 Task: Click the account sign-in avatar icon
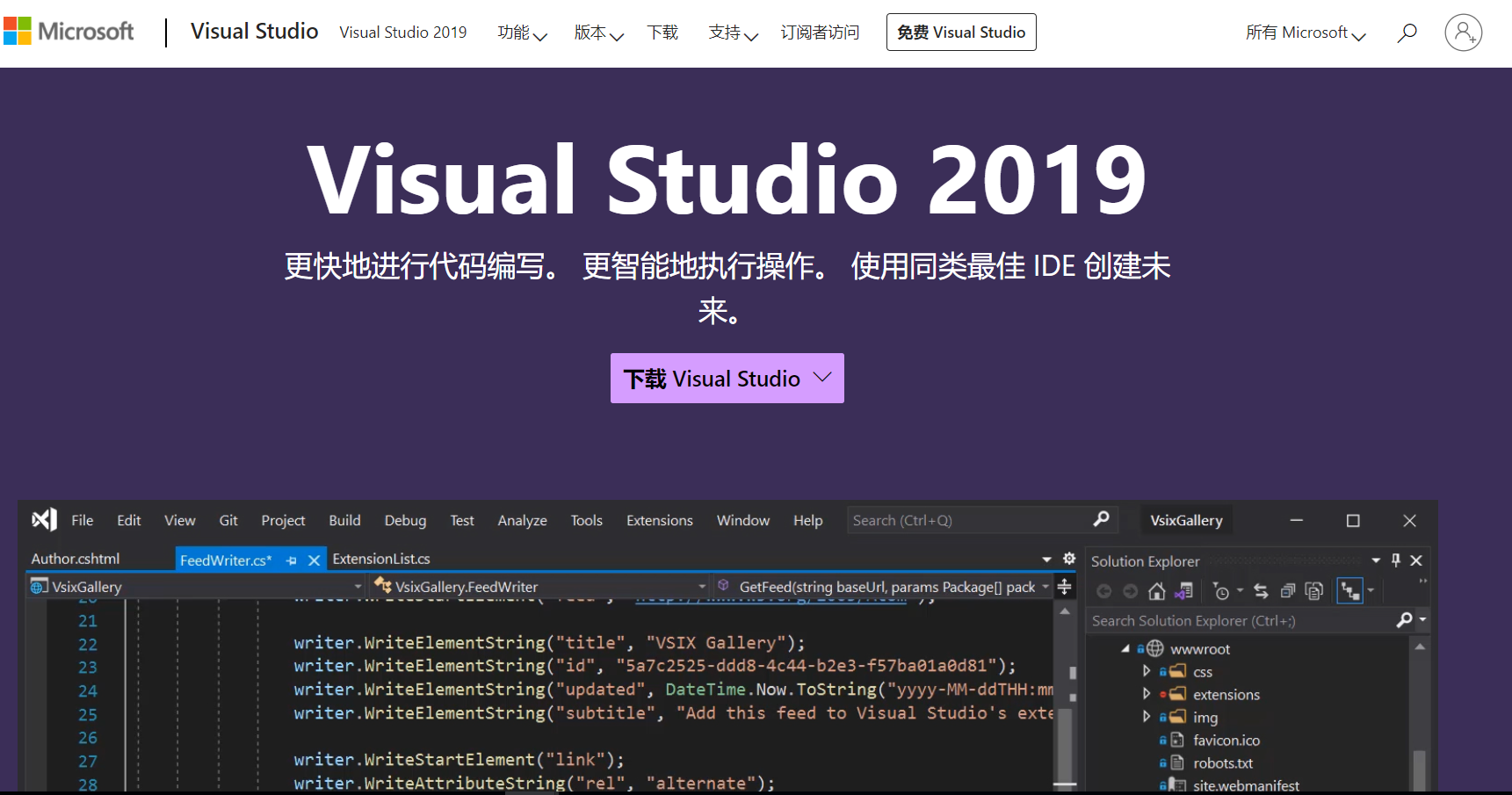tap(1463, 33)
